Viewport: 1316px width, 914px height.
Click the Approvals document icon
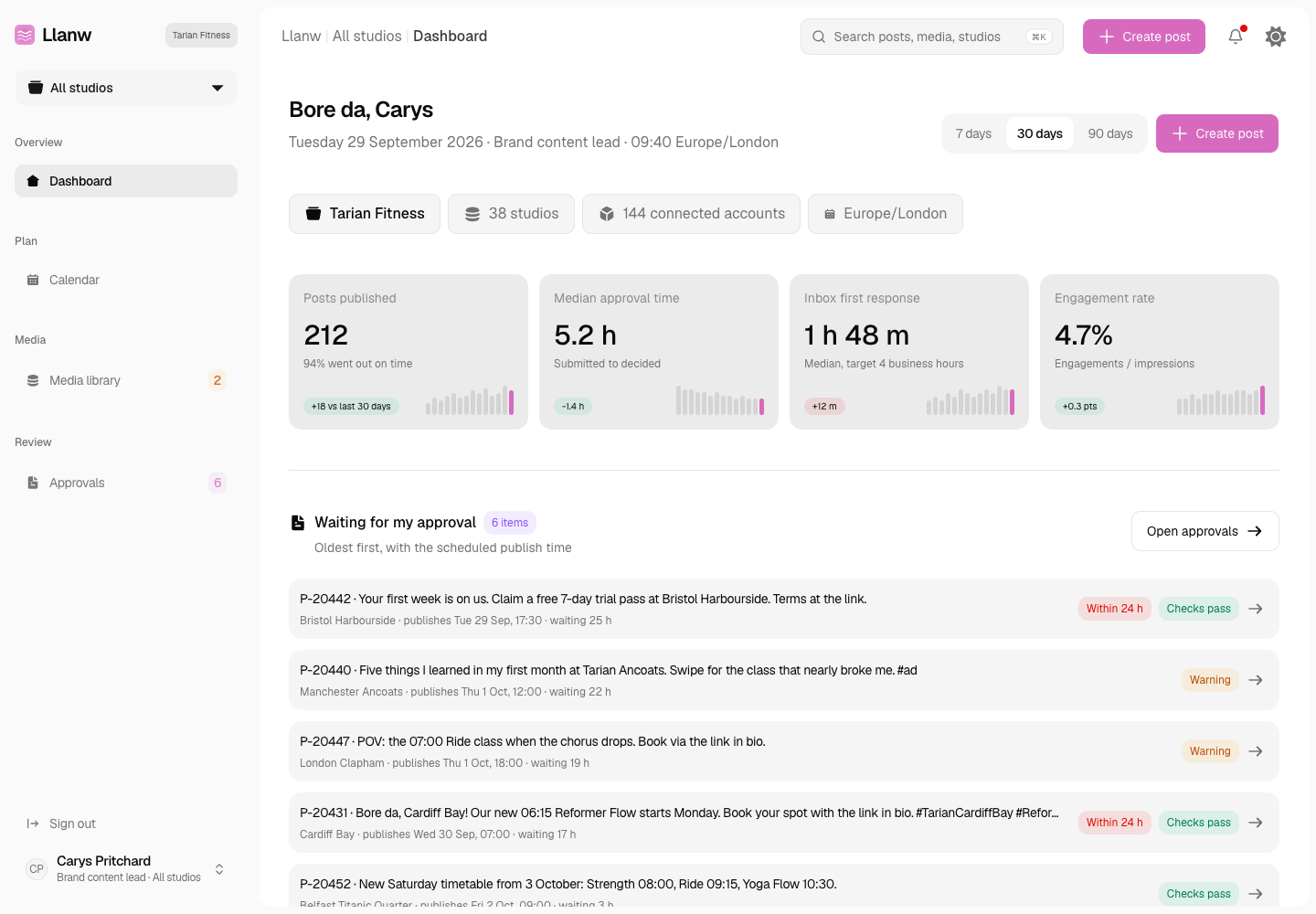[33, 483]
